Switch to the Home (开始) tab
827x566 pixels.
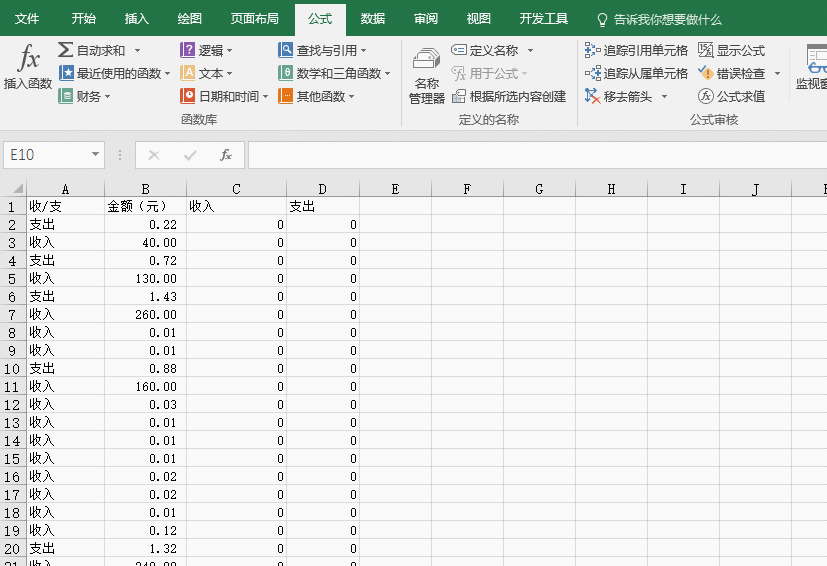84,19
